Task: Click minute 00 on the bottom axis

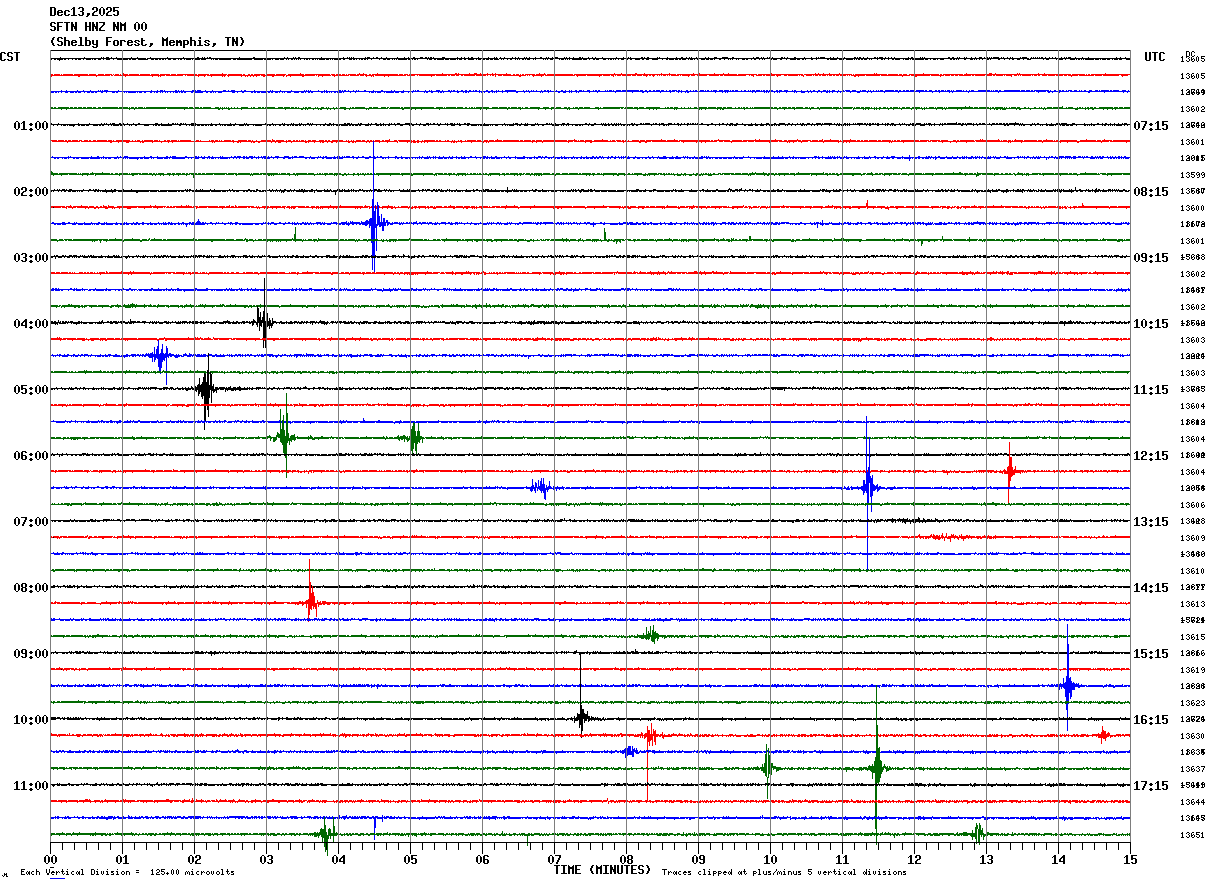Action: (51, 859)
